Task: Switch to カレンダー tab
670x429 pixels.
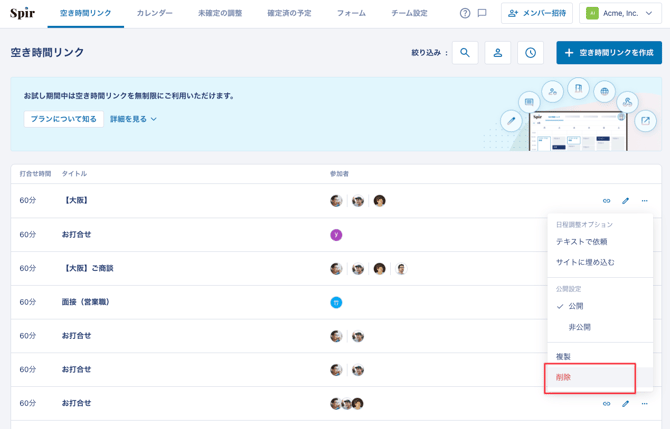Action: tap(154, 14)
